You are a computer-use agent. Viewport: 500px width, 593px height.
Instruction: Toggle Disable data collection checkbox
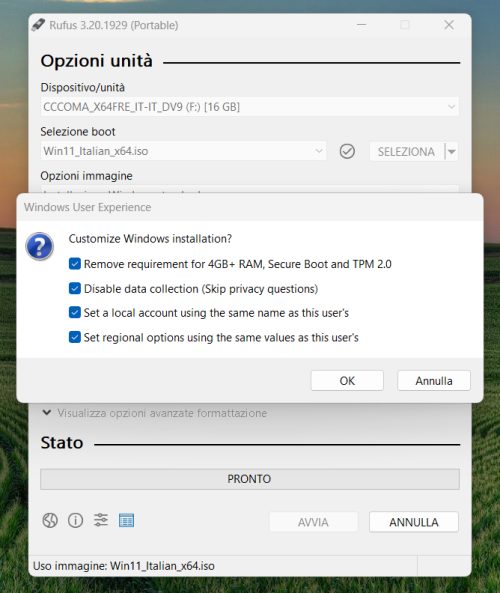click(x=75, y=289)
